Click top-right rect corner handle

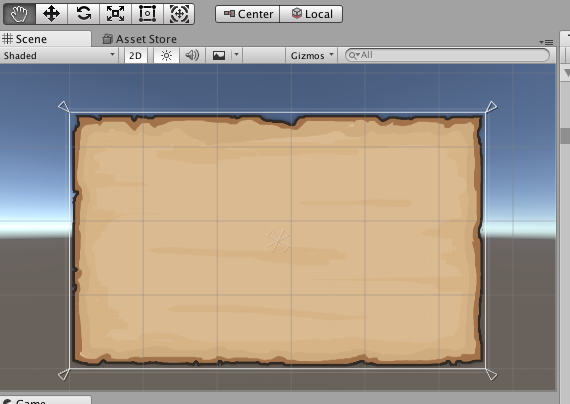point(491,107)
